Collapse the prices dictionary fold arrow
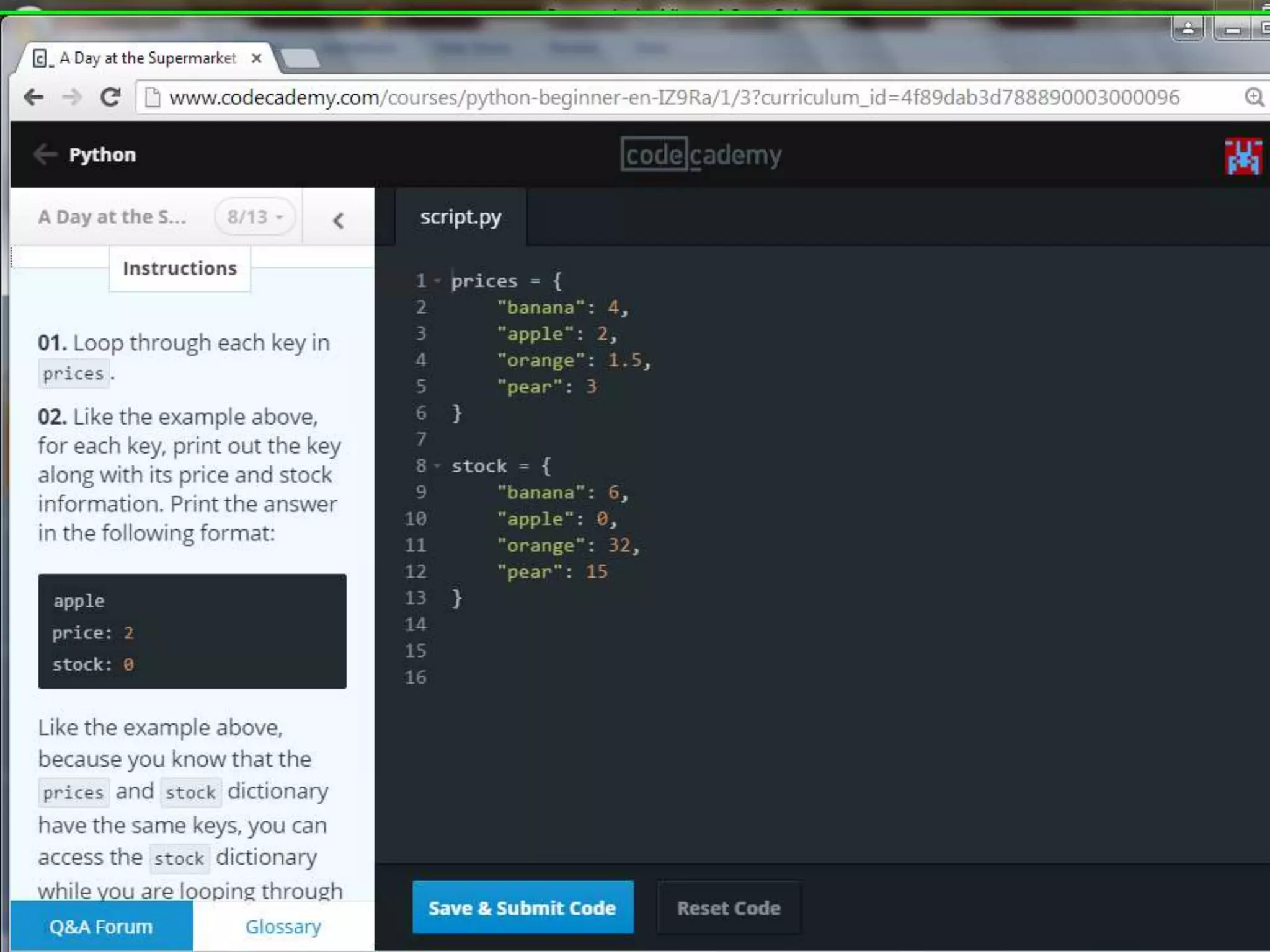This screenshot has width=1270, height=952. 438,281
